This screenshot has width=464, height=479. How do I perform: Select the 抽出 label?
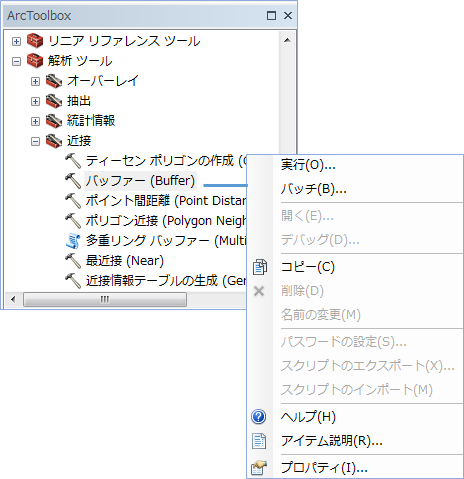[79, 101]
